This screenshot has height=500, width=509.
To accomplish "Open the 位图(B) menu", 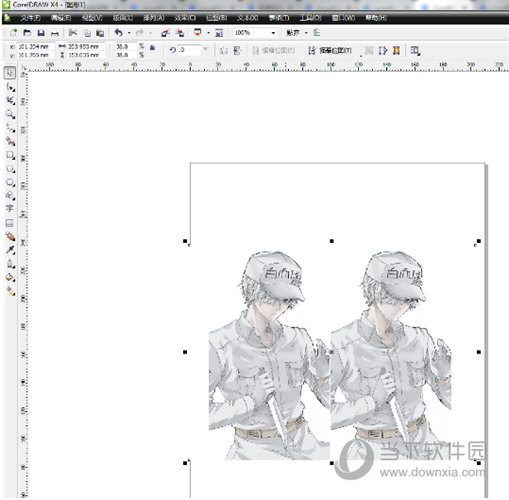I will tap(216, 18).
